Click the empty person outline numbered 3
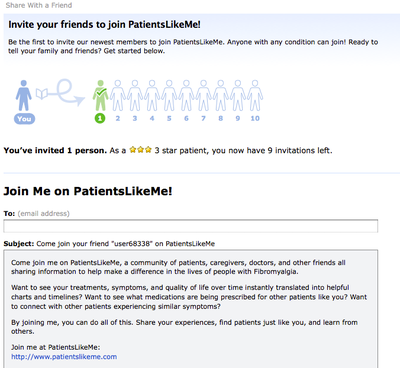This screenshot has width=400, height=368. tap(135, 95)
